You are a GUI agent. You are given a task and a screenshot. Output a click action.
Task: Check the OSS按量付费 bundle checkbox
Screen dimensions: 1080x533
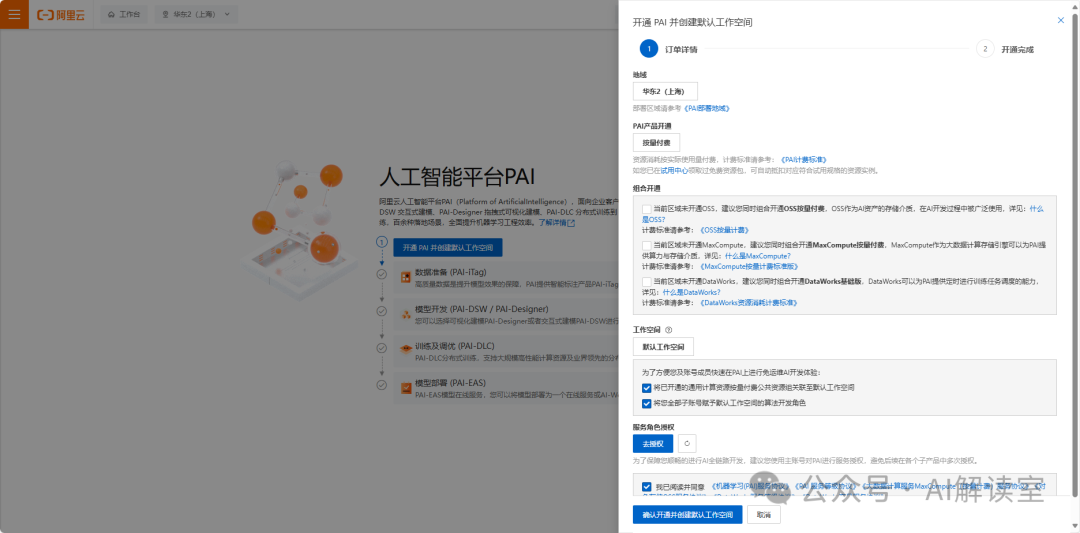coord(647,209)
